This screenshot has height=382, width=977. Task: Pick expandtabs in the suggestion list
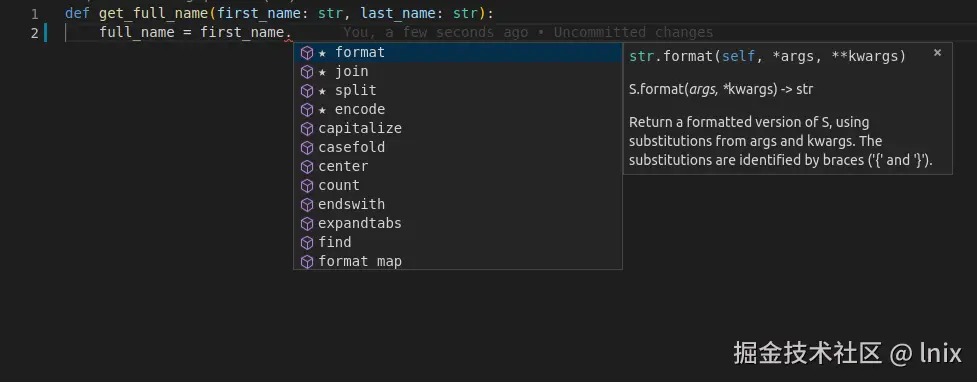[x=458, y=223]
